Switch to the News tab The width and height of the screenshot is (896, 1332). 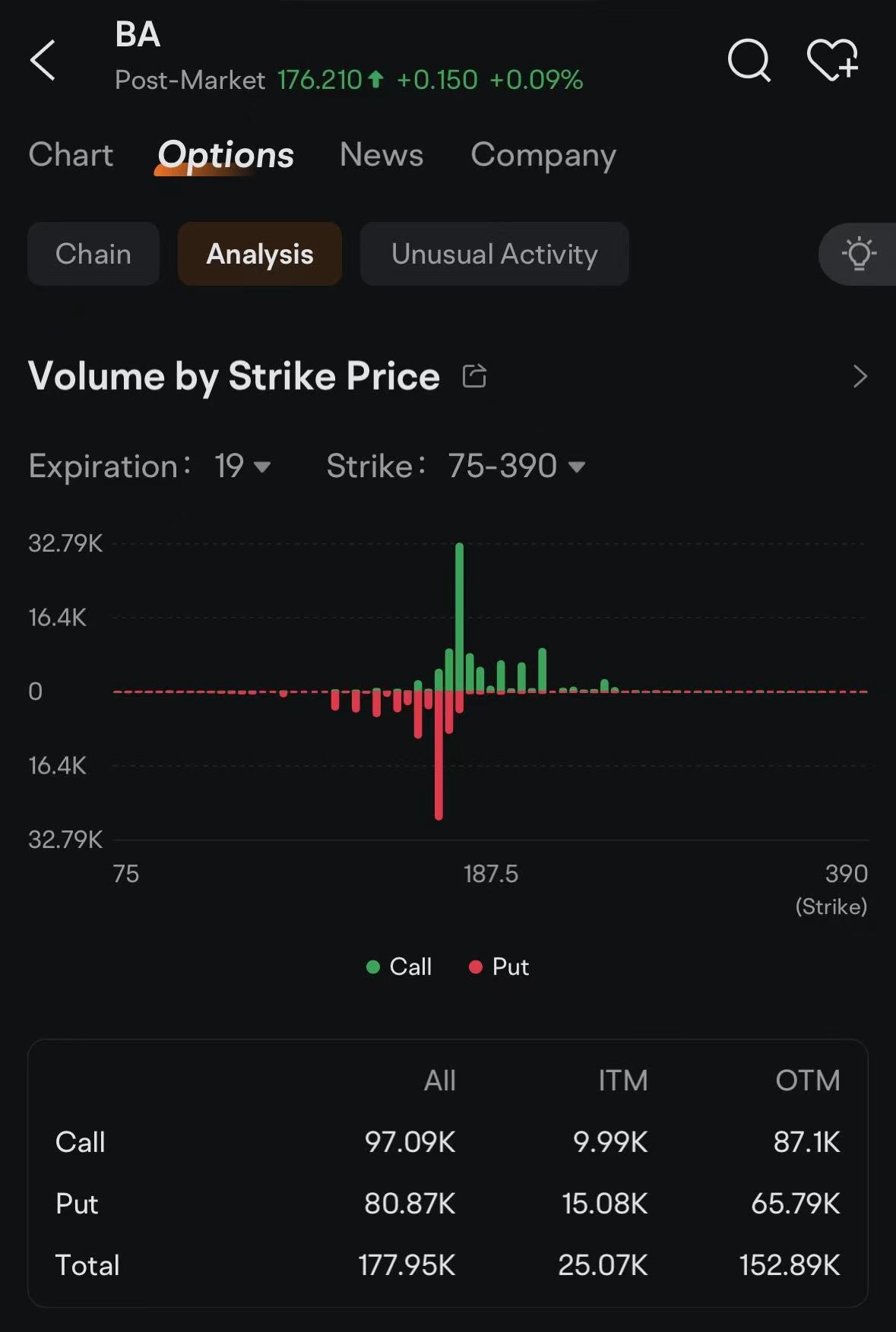(x=382, y=155)
